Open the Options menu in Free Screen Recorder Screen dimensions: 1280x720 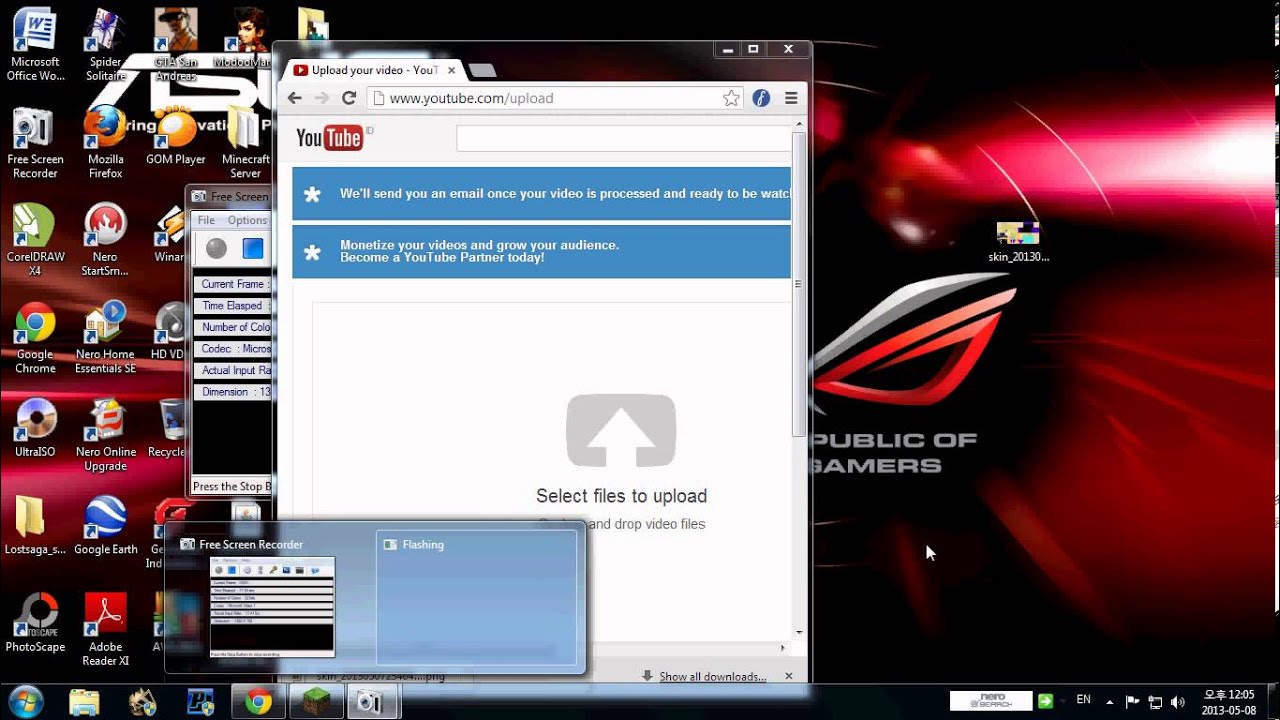point(247,220)
